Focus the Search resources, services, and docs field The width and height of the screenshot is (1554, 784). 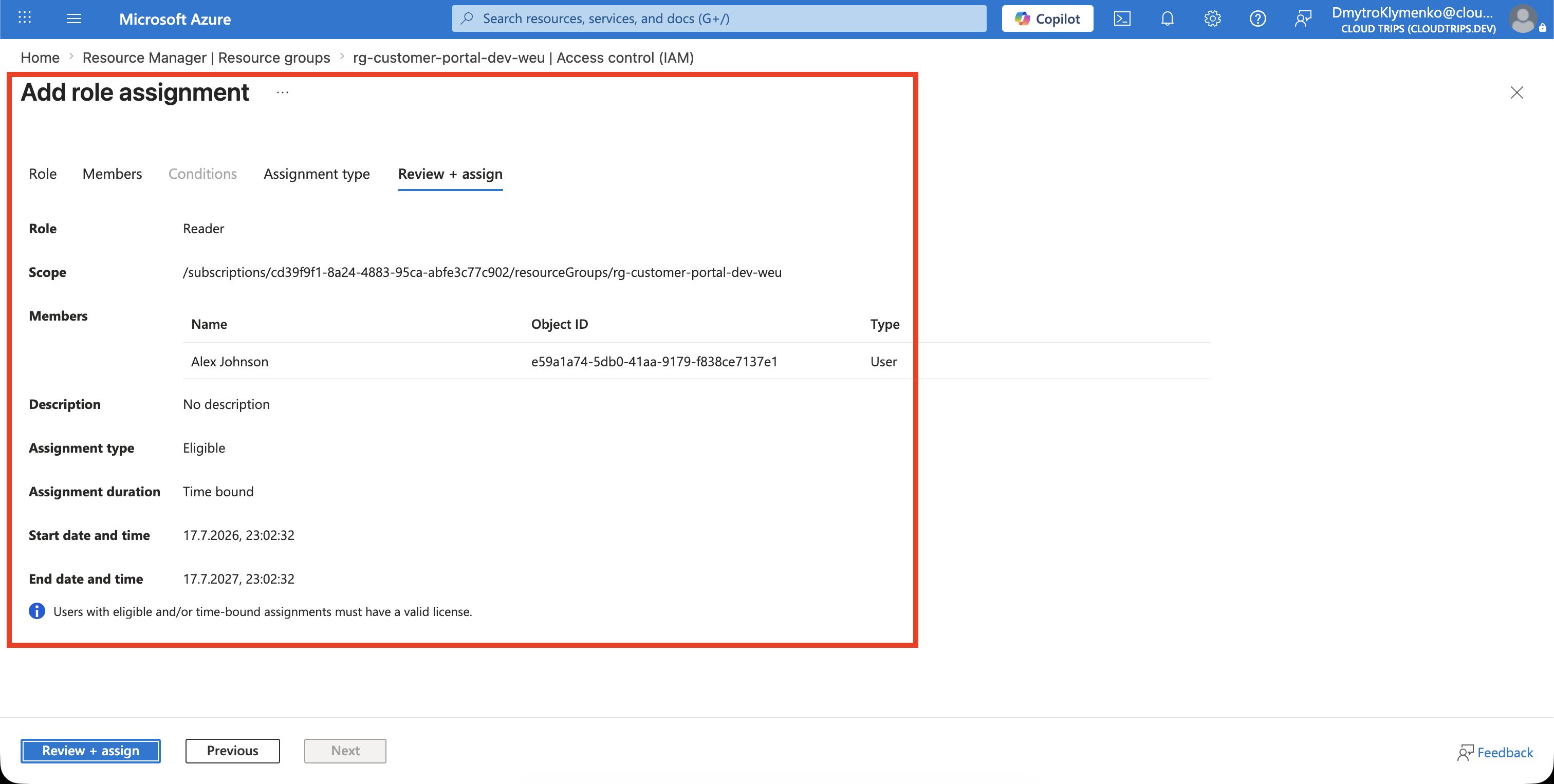coord(719,18)
